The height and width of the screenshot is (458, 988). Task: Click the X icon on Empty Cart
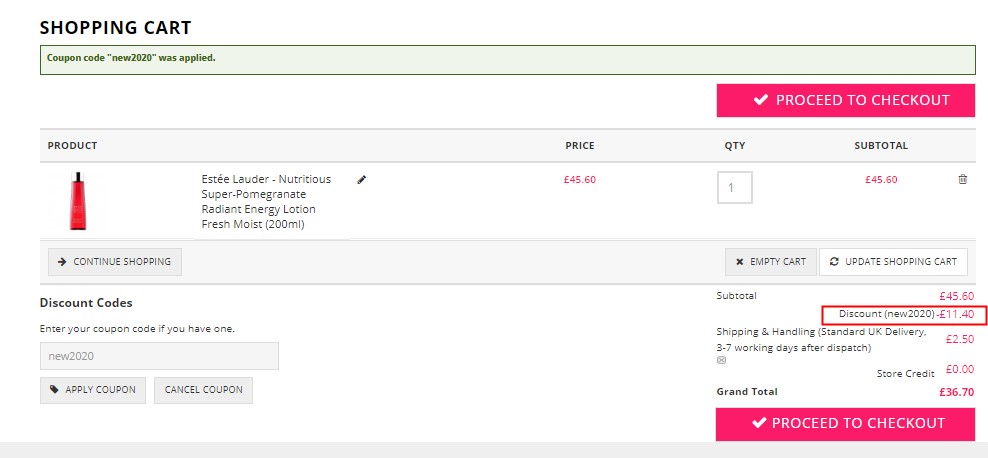(740, 262)
